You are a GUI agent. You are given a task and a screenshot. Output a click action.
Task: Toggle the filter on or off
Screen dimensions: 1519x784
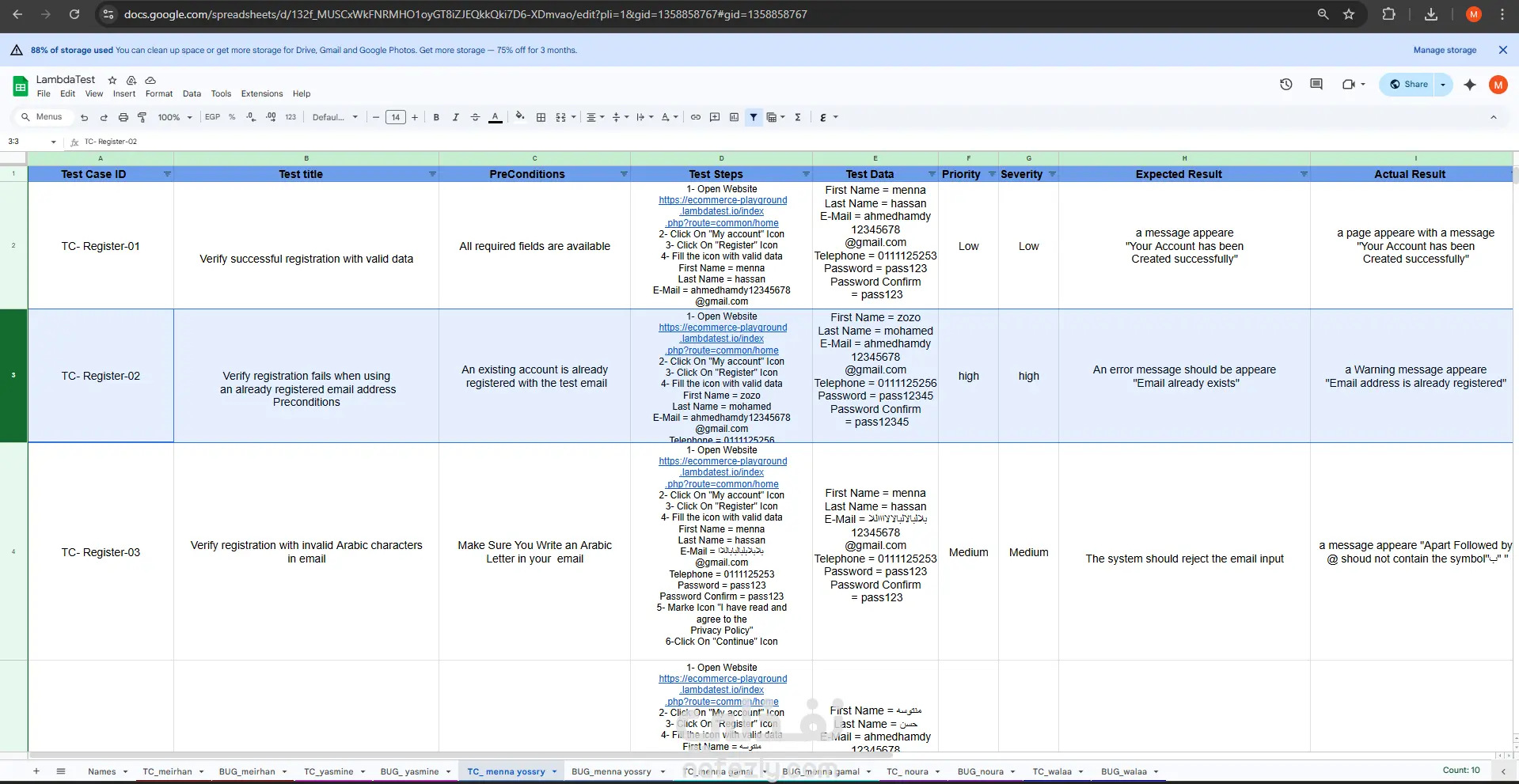(754, 117)
